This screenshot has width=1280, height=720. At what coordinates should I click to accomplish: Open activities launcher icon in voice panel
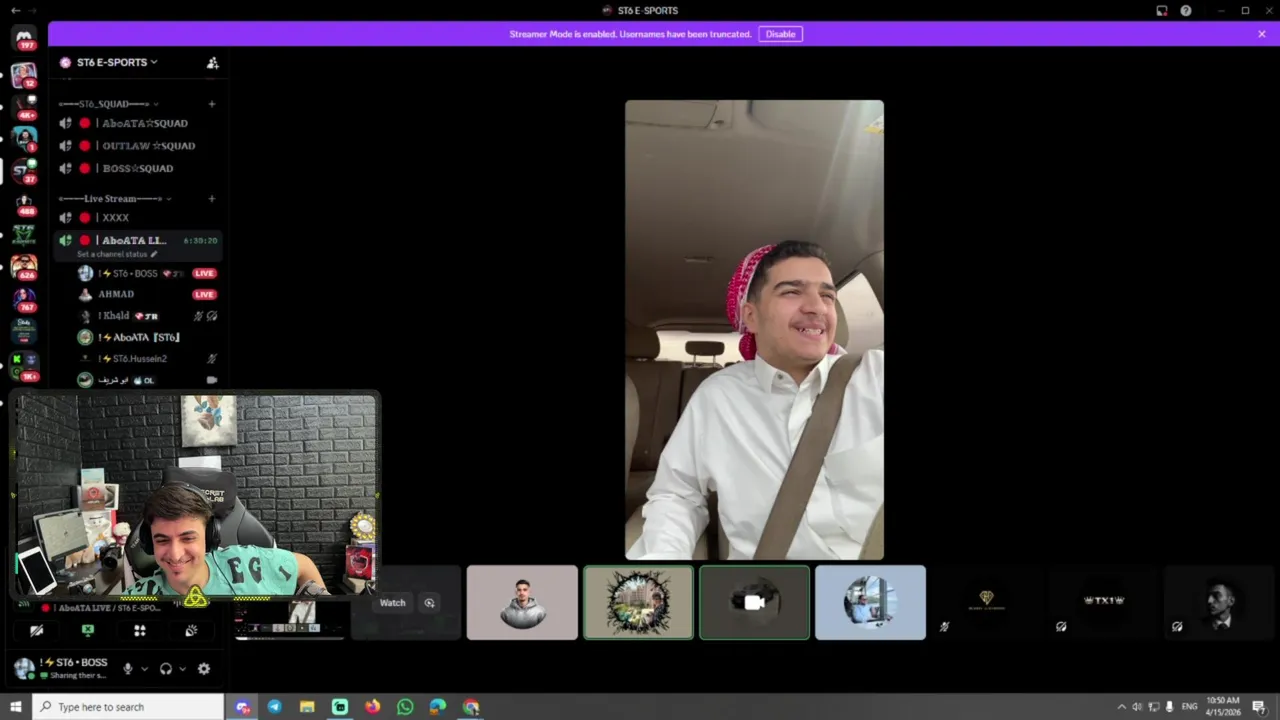pyautogui.click(x=140, y=630)
